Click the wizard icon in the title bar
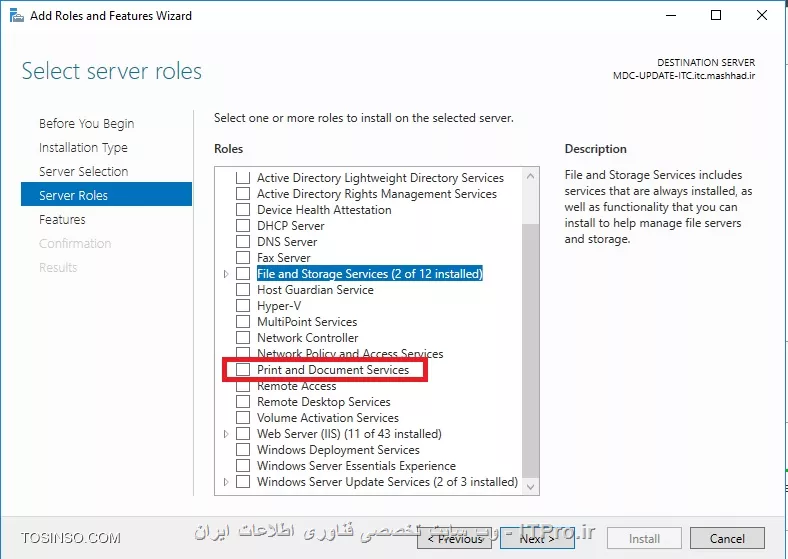This screenshot has height=559, width=788. tap(17, 16)
